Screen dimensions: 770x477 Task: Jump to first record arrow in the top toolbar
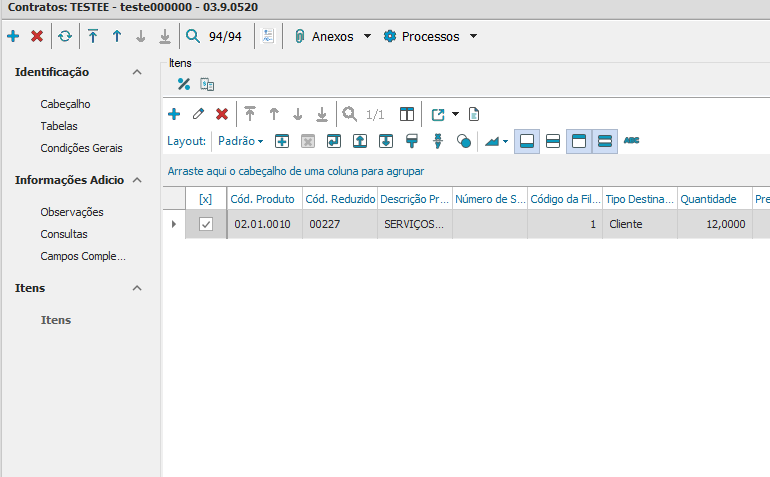(93, 37)
